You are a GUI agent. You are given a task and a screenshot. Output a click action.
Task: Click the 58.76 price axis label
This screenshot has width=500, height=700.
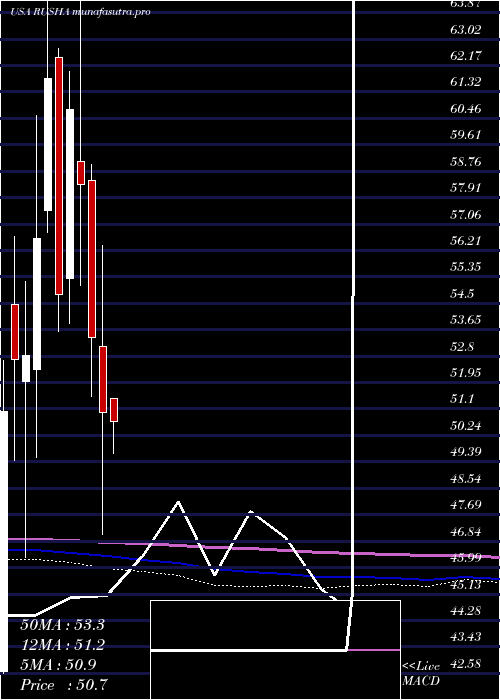[466, 162]
